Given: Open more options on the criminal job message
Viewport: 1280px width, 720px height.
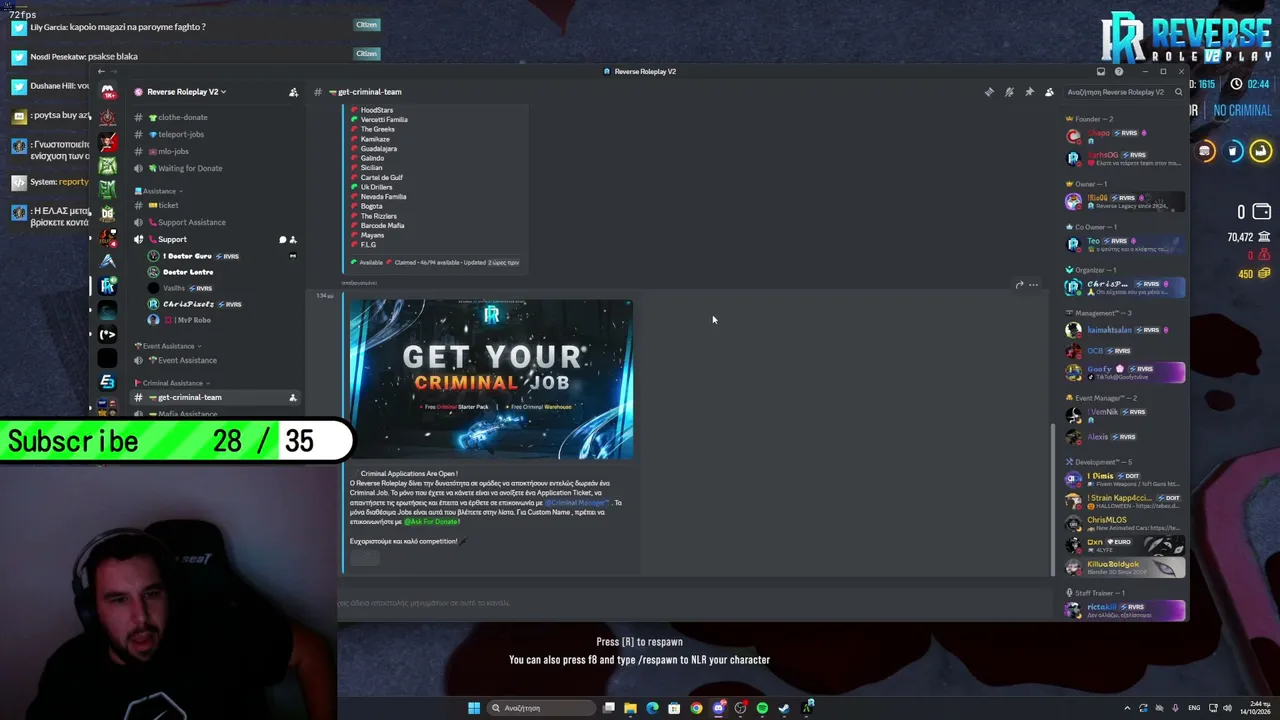Looking at the screenshot, I should point(1034,285).
